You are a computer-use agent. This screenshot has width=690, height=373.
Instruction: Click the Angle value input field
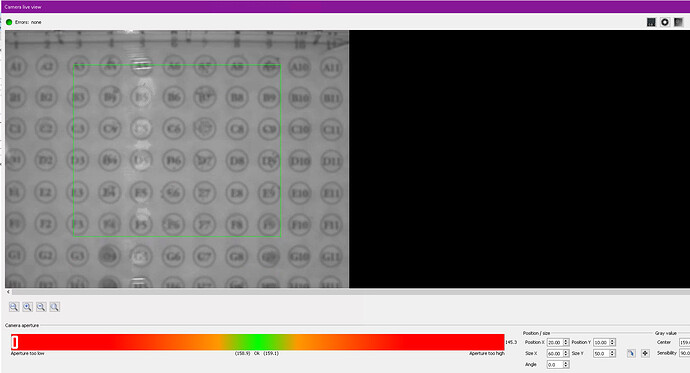pyautogui.click(x=555, y=365)
